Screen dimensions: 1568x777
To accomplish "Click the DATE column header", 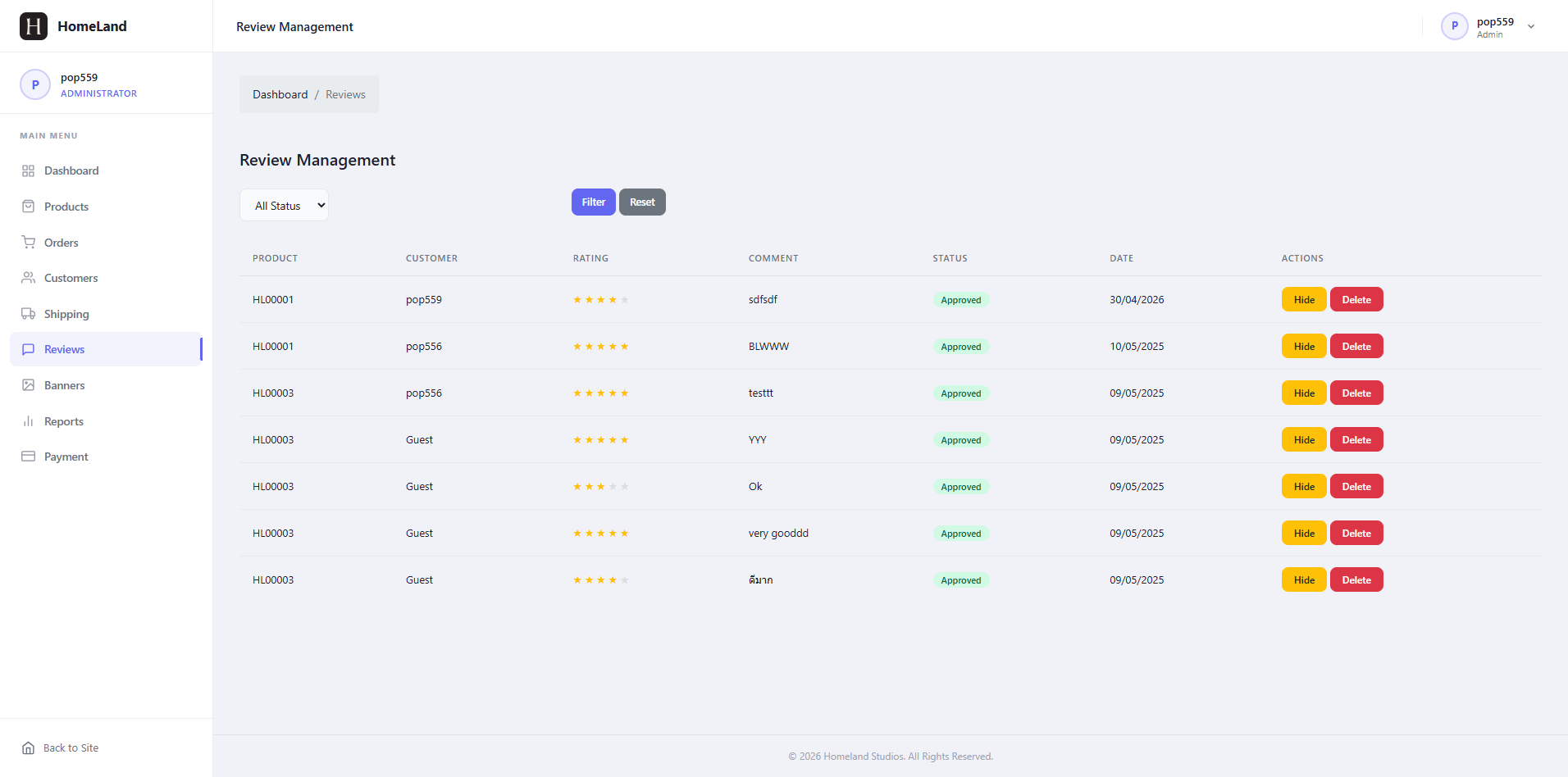I will 1121,258.
